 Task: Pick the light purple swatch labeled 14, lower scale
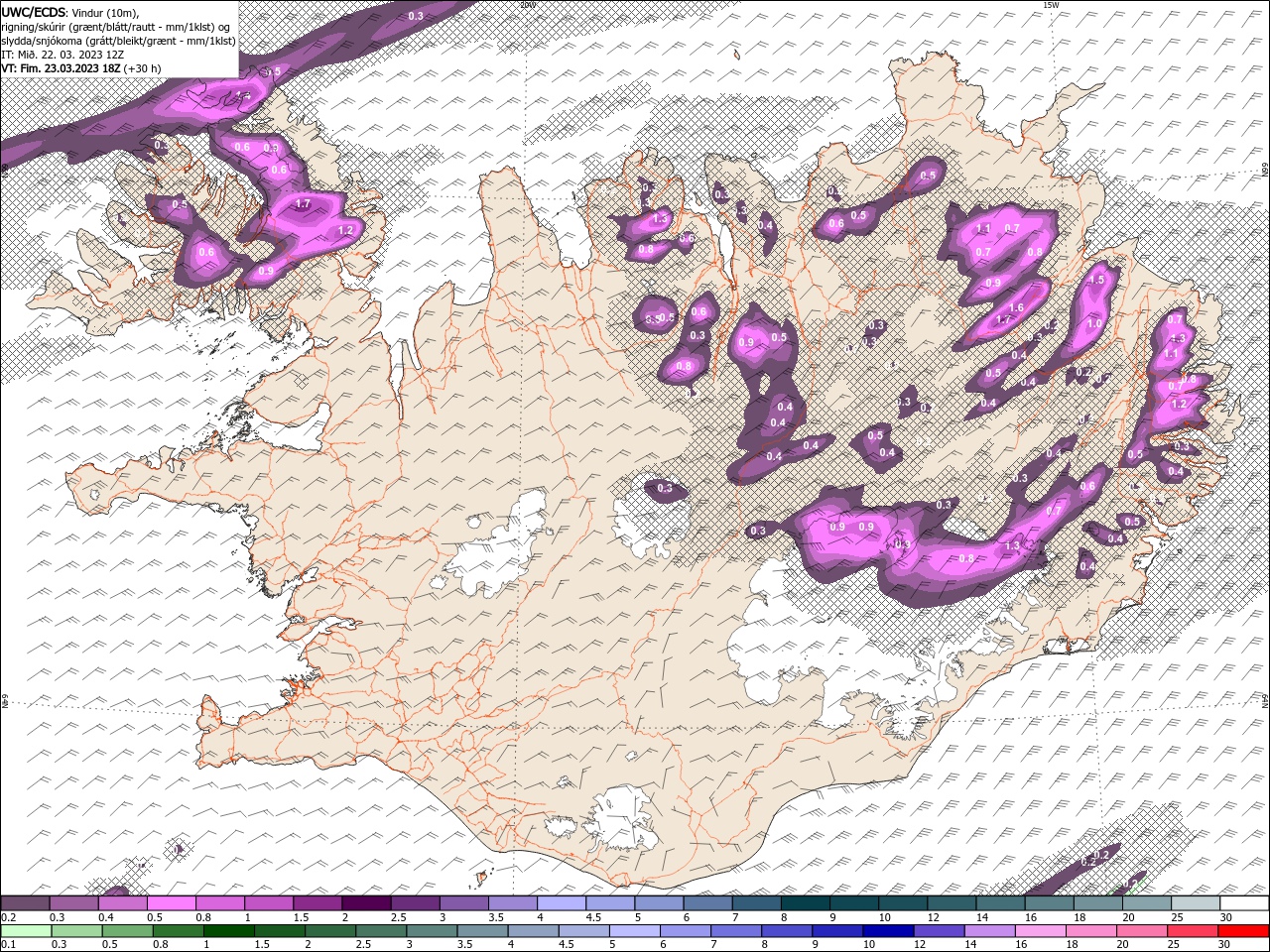[988, 931]
